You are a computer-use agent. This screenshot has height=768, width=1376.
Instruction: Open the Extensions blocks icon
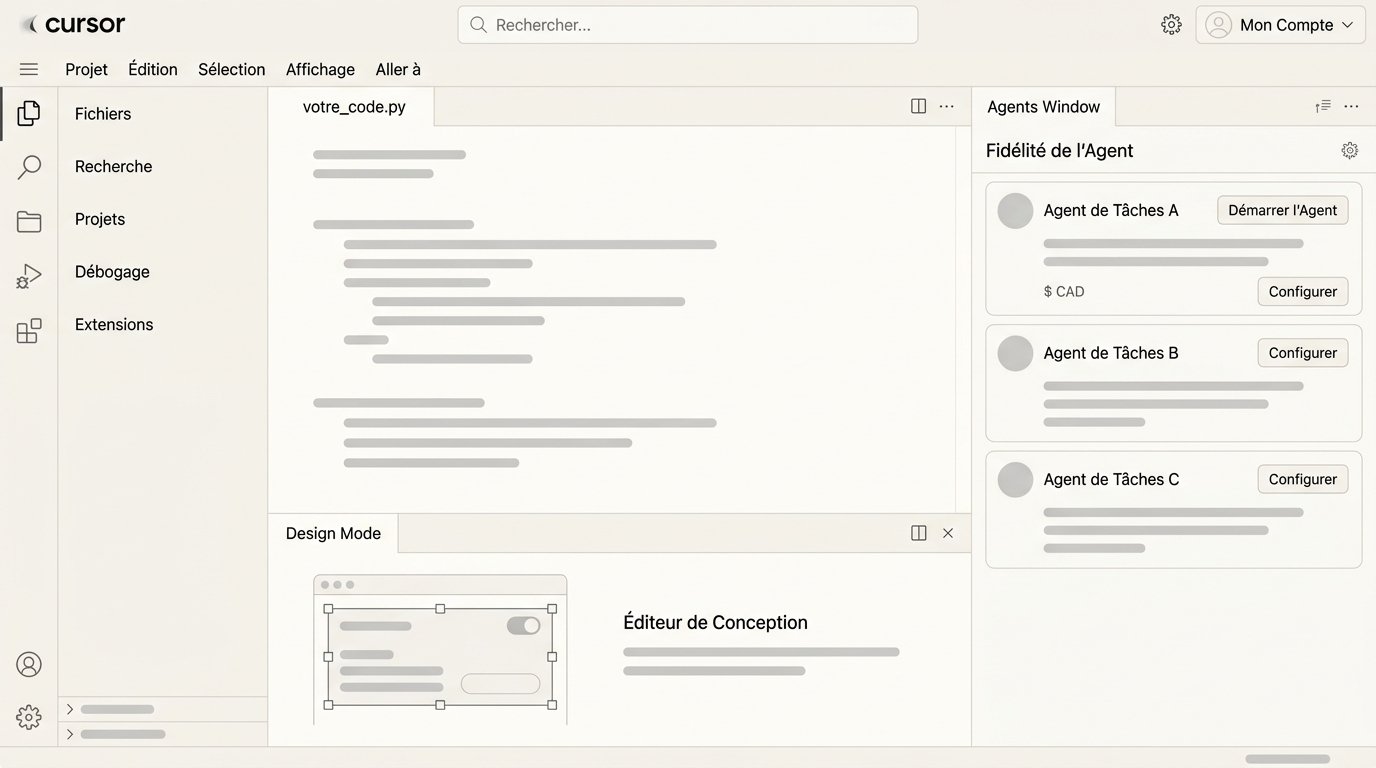point(29,331)
